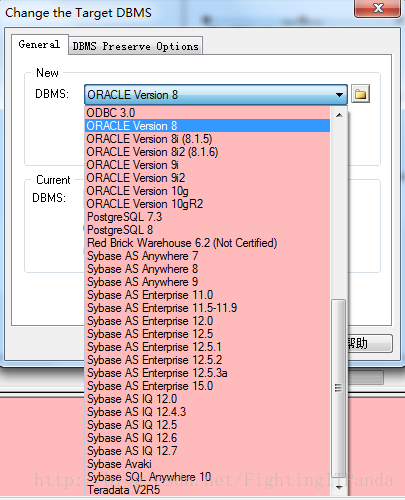Pick Sybase AS IQ 12.4.3
The height and width of the screenshot is (500, 405).
tap(207, 412)
